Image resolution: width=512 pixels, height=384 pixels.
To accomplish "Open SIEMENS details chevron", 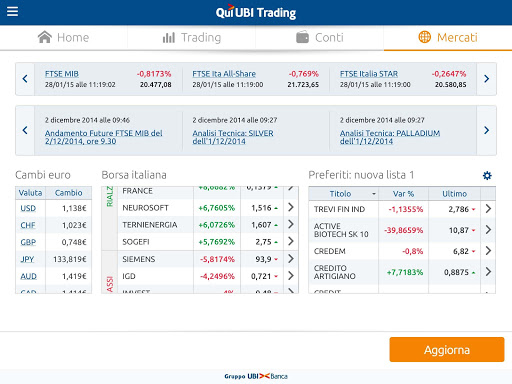I will (x=291, y=259).
